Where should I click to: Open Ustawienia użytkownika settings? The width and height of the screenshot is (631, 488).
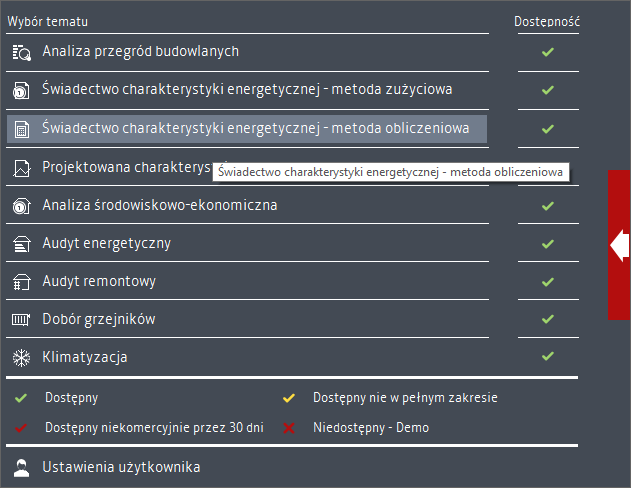click(121, 467)
